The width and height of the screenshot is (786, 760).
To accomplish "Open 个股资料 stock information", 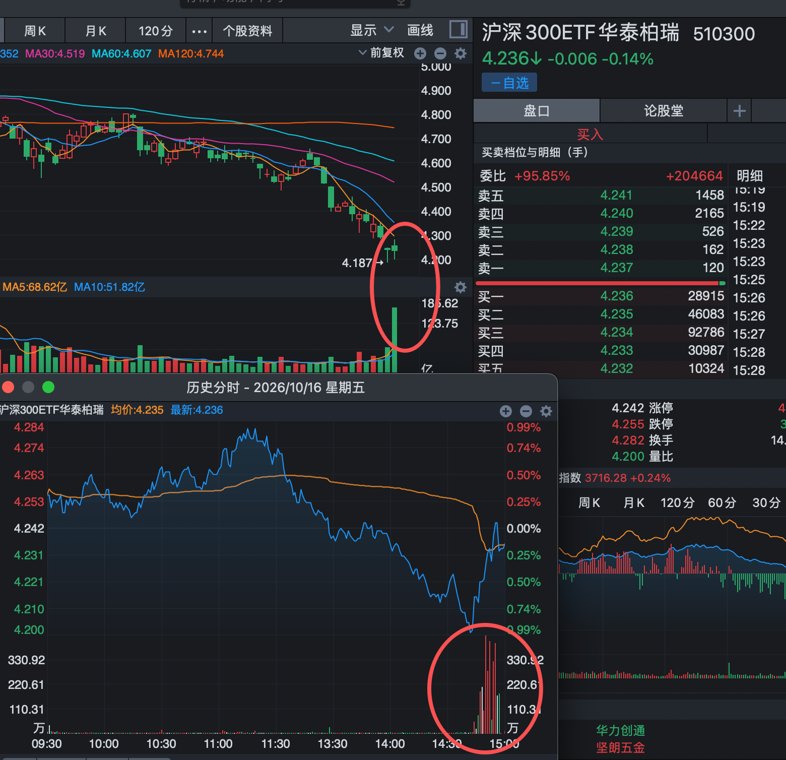I will (248, 31).
